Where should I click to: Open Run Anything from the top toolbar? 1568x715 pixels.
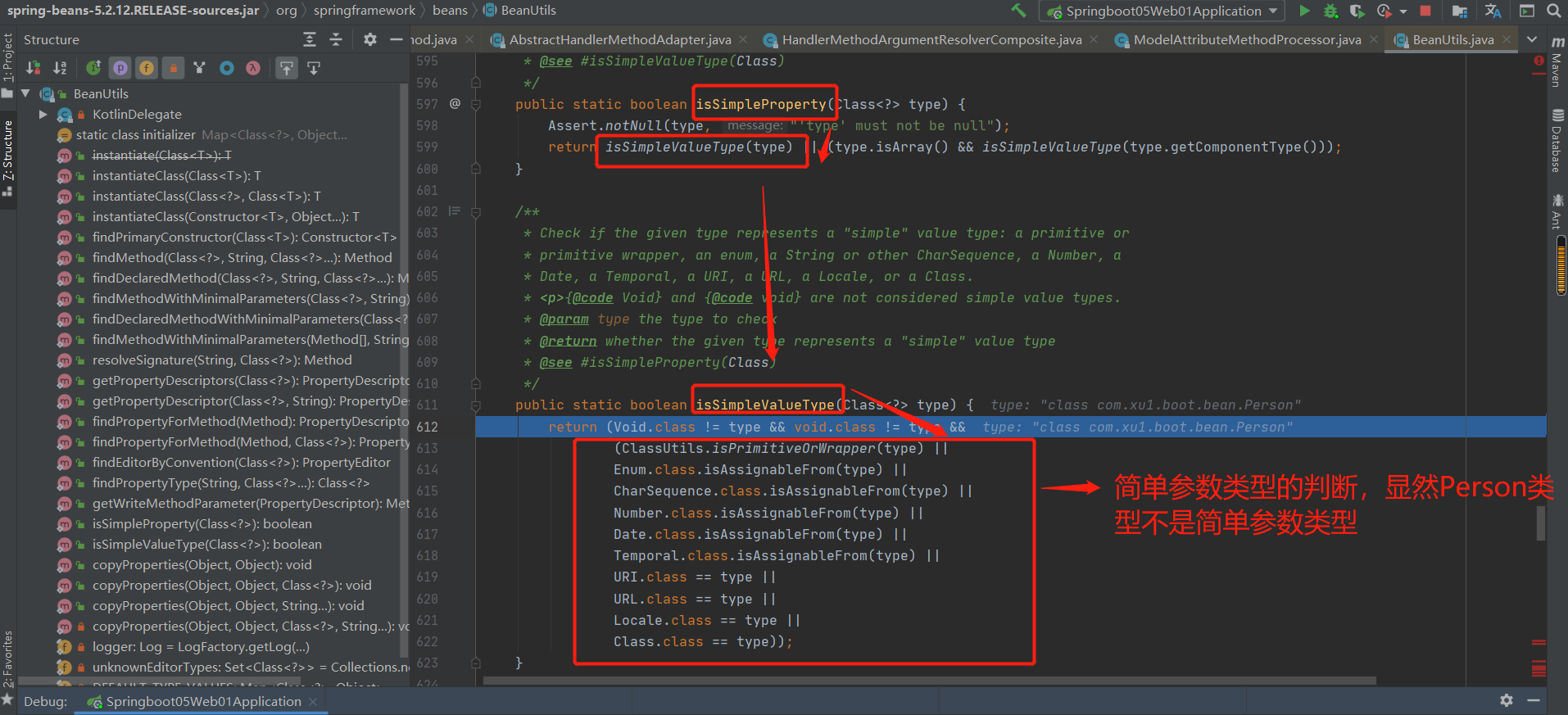[1527, 11]
